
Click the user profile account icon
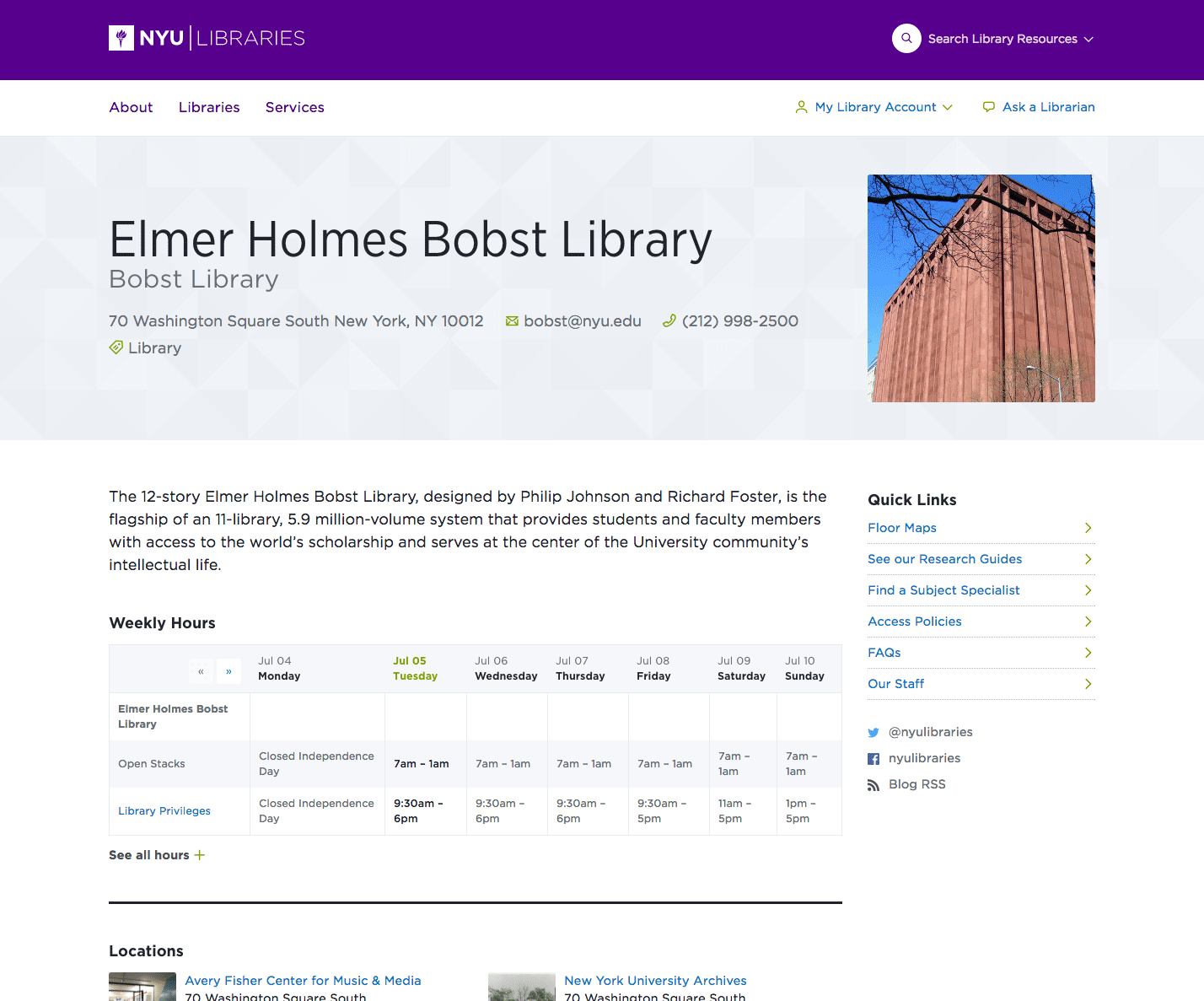click(801, 107)
